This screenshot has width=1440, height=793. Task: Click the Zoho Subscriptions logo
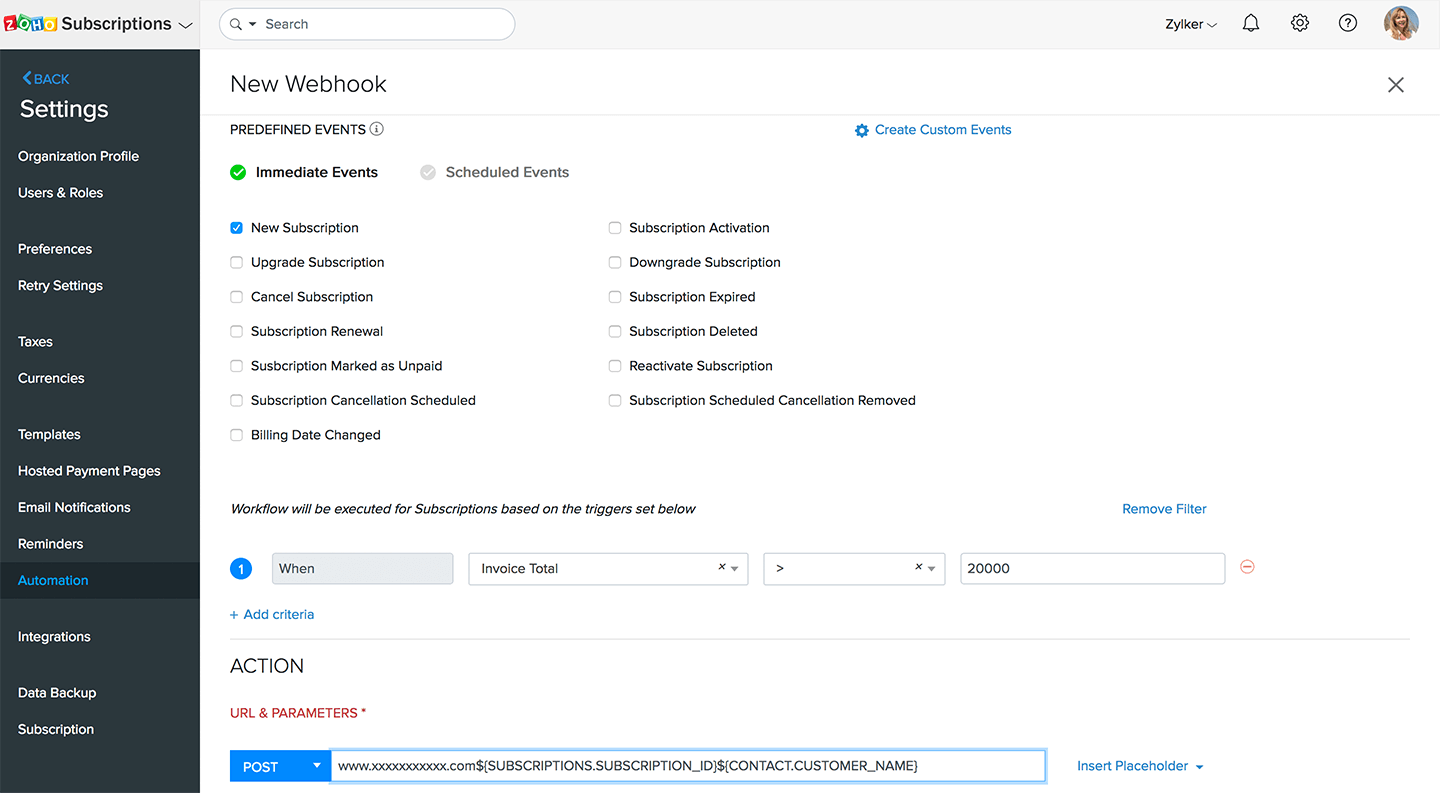[30, 24]
